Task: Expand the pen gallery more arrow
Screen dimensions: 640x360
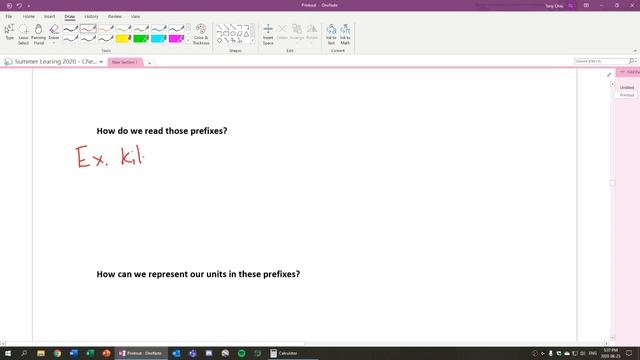Action: point(188,40)
